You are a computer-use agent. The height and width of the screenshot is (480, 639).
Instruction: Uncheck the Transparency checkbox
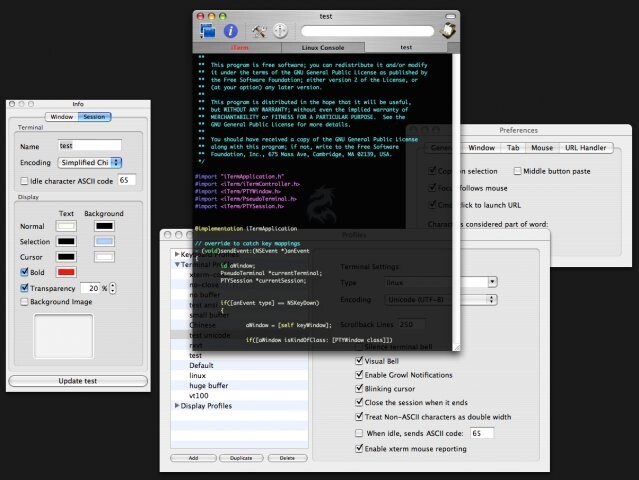(24, 288)
